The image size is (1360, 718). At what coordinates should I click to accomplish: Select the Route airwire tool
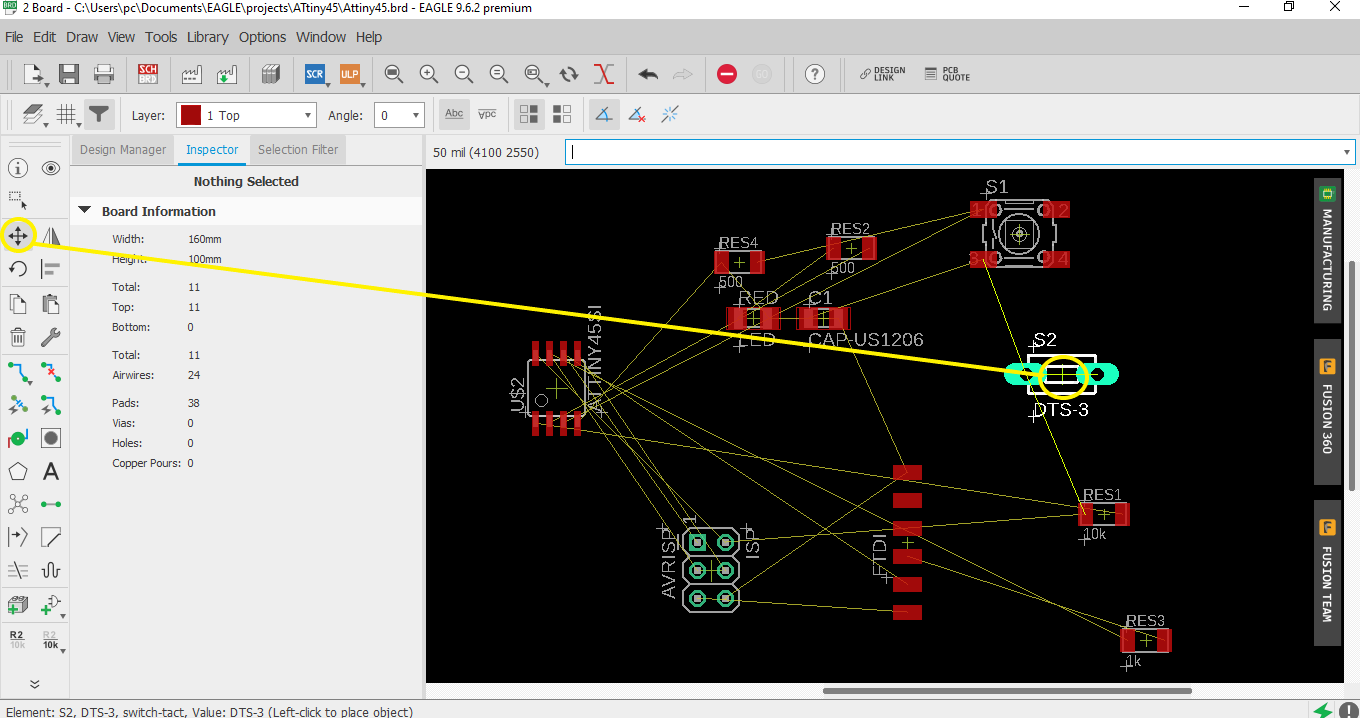[18, 373]
